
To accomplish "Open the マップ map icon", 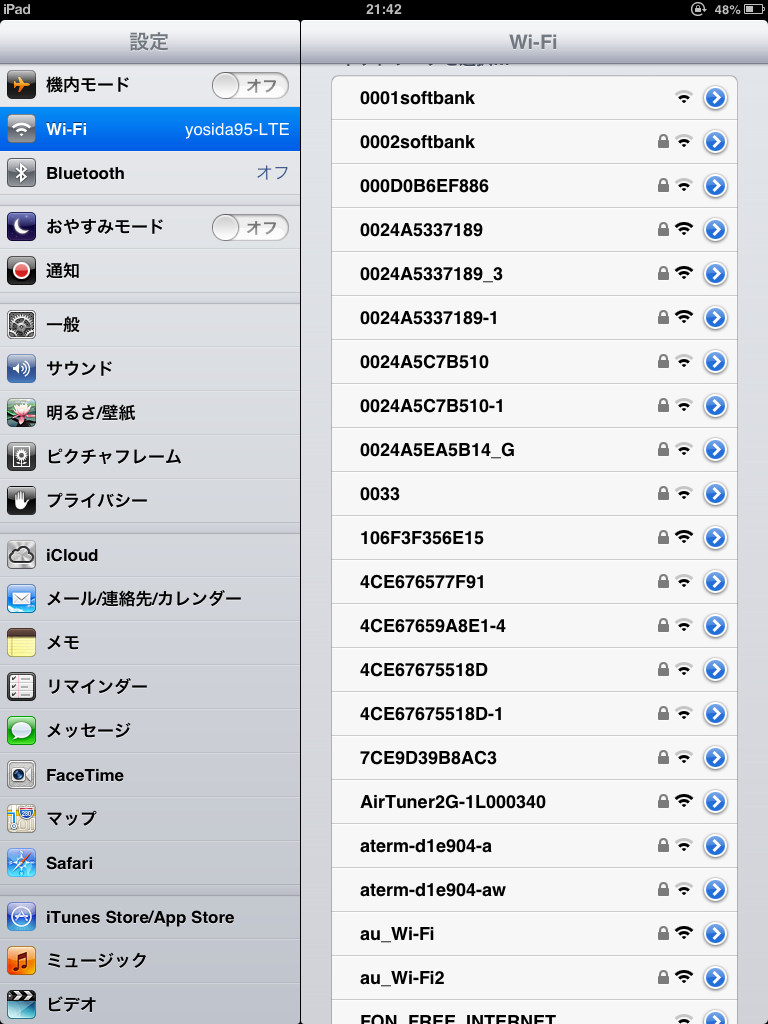I will (x=22, y=818).
